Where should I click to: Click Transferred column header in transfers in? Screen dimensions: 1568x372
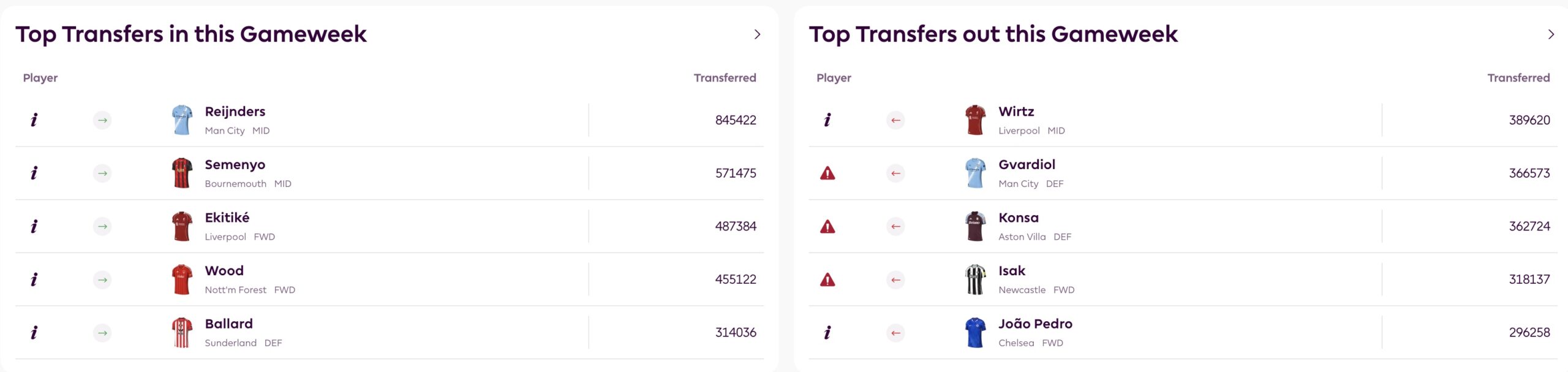(725, 78)
